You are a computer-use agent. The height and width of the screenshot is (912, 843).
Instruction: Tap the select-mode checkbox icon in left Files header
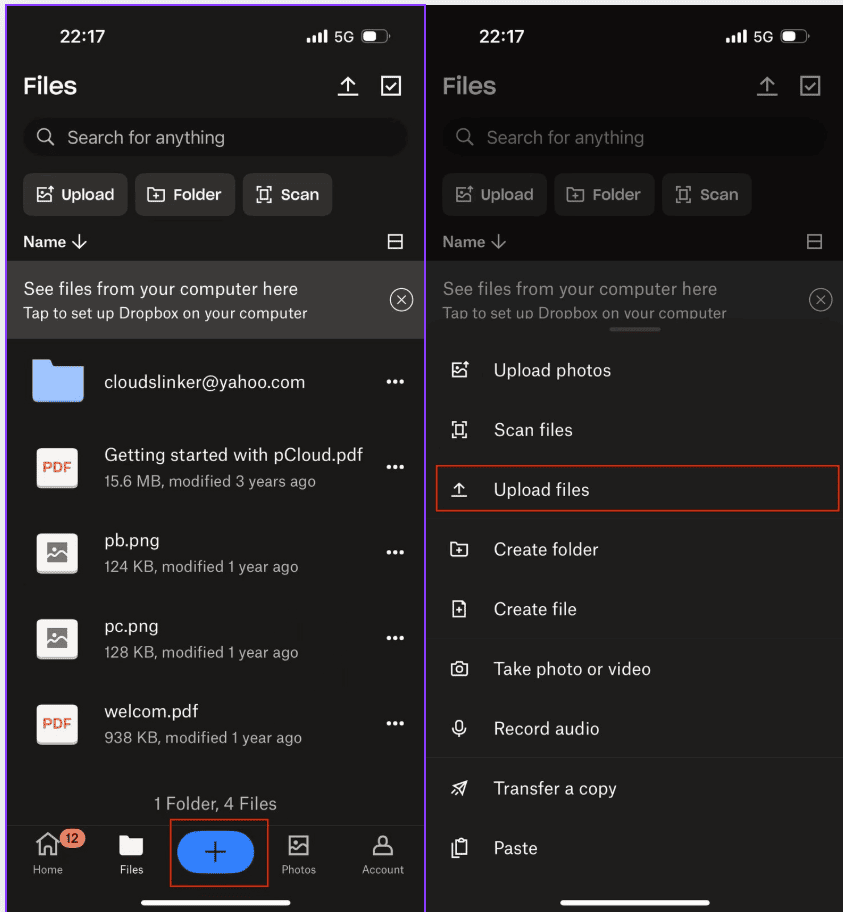(x=390, y=86)
